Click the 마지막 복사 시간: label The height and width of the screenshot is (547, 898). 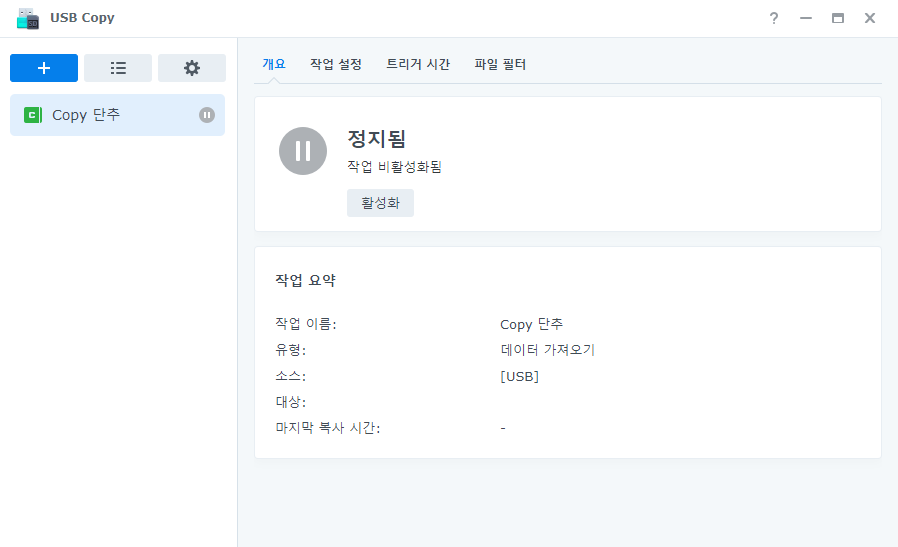coord(328,428)
